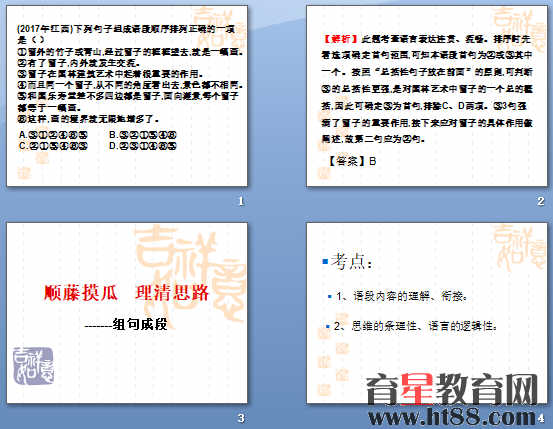Click the slide number 2 label
The height and width of the screenshot is (429, 553).
[541, 201]
